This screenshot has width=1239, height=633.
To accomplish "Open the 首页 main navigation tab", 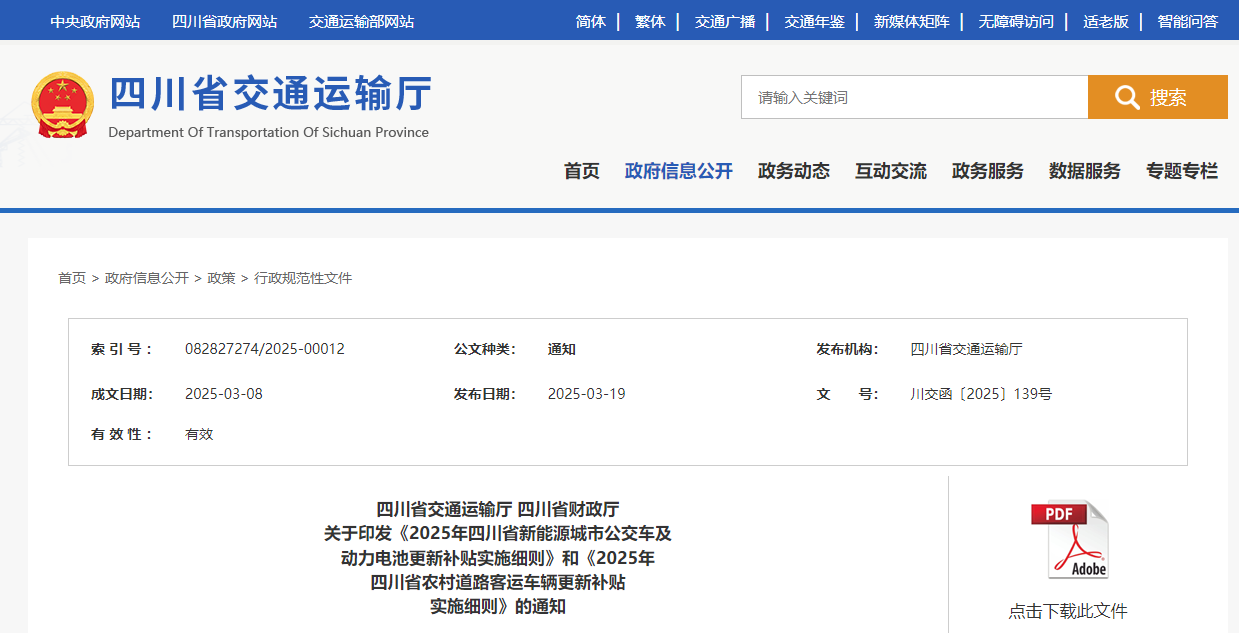I will (x=582, y=171).
